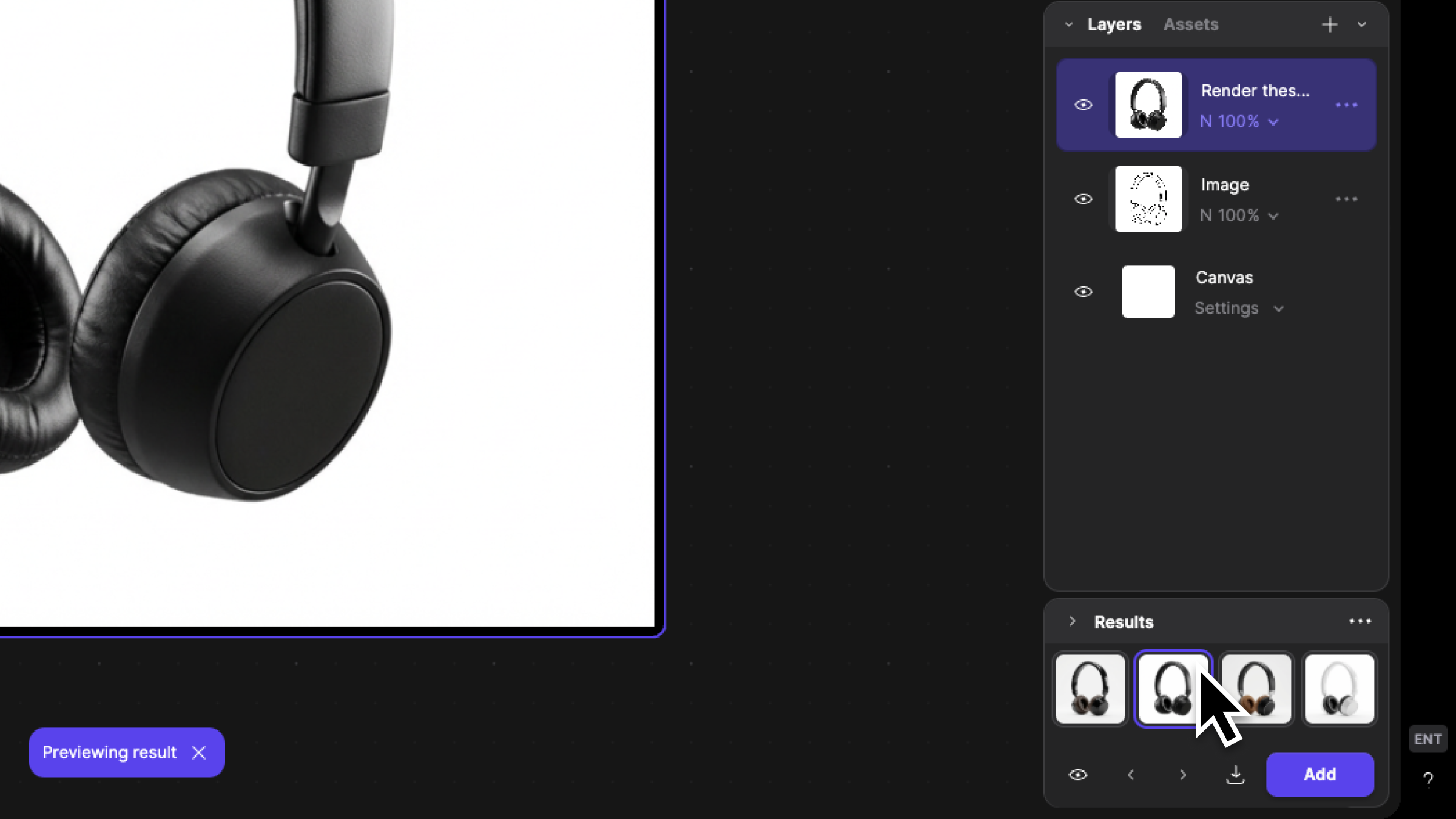Viewport: 1456px width, 819px height.
Task: Switch to the Assets tab
Action: pyautogui.click(x=1190, y=24)
